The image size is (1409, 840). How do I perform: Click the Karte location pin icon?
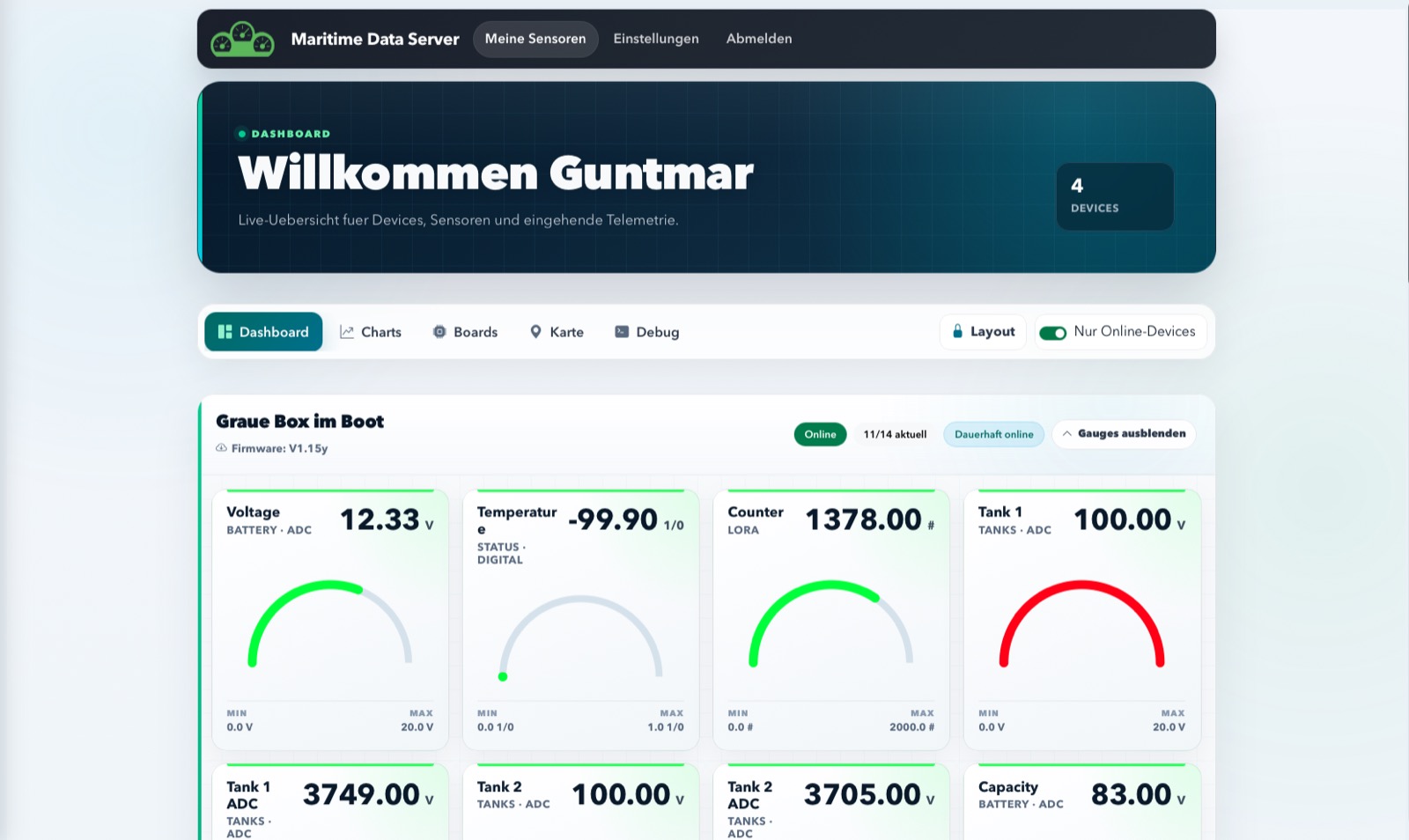535,332
